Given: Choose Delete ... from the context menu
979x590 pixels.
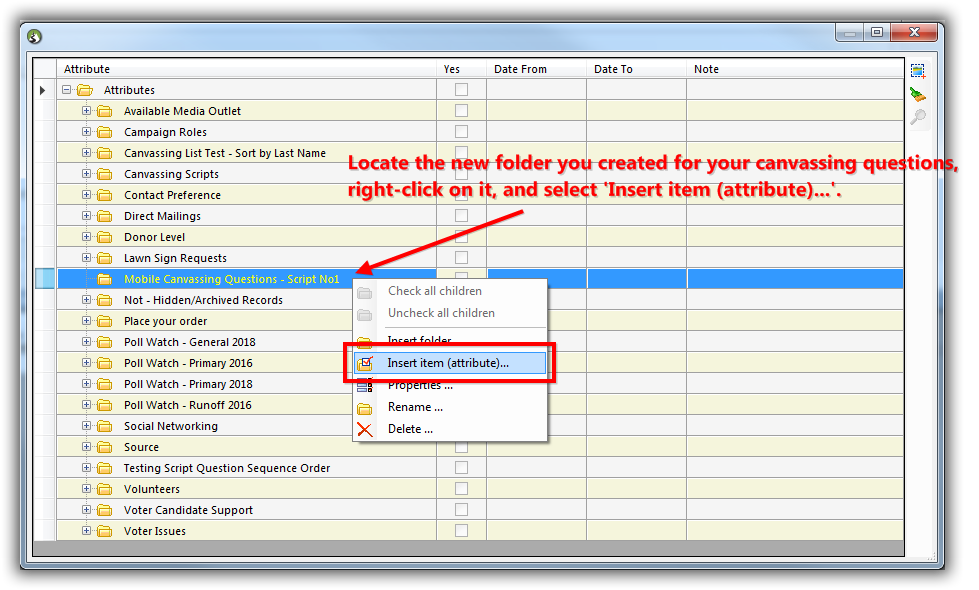Looking at the screenshot, I should [x=450, y=429].
